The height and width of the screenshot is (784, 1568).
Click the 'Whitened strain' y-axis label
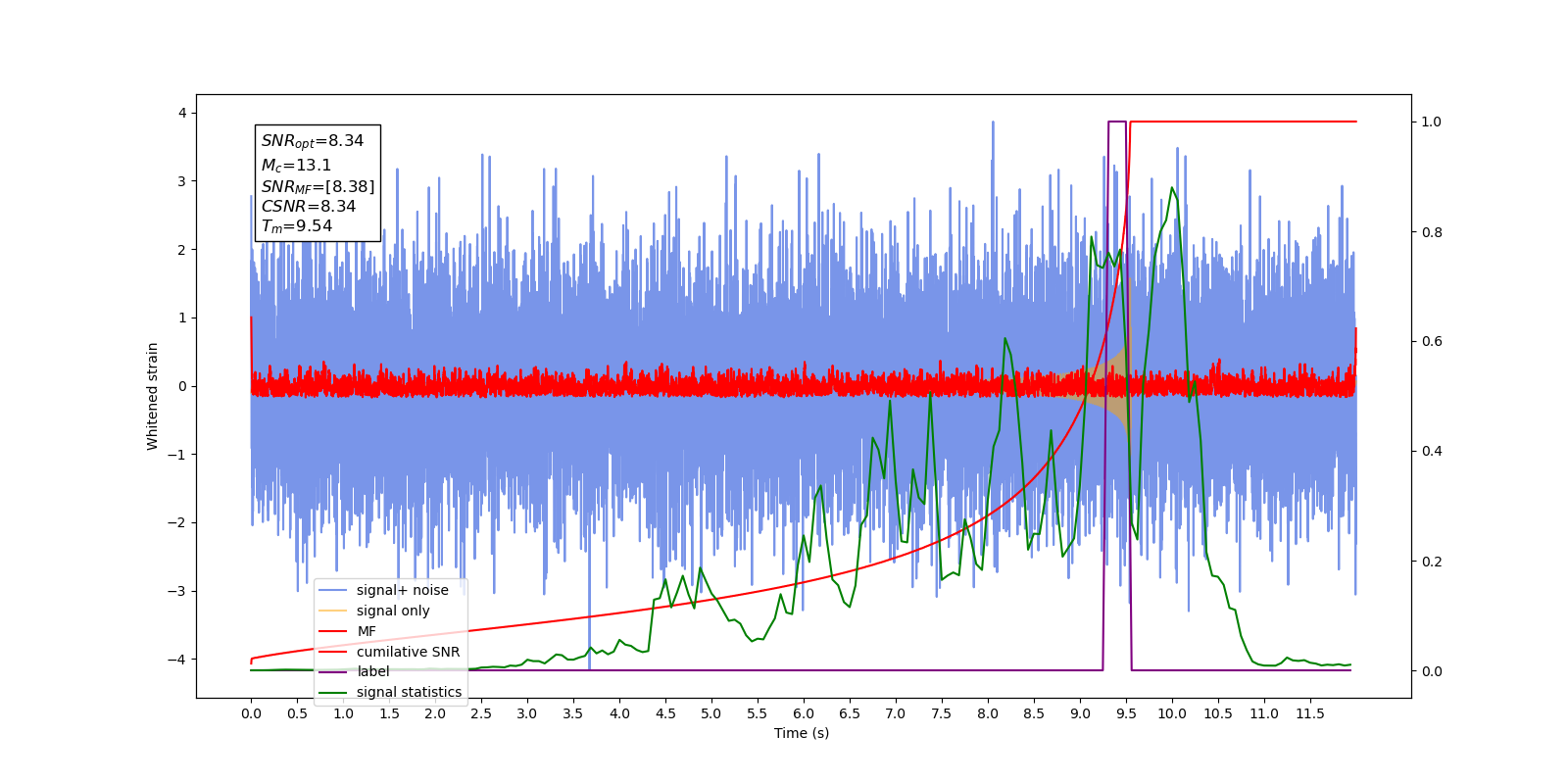click(x=153, y=396)
